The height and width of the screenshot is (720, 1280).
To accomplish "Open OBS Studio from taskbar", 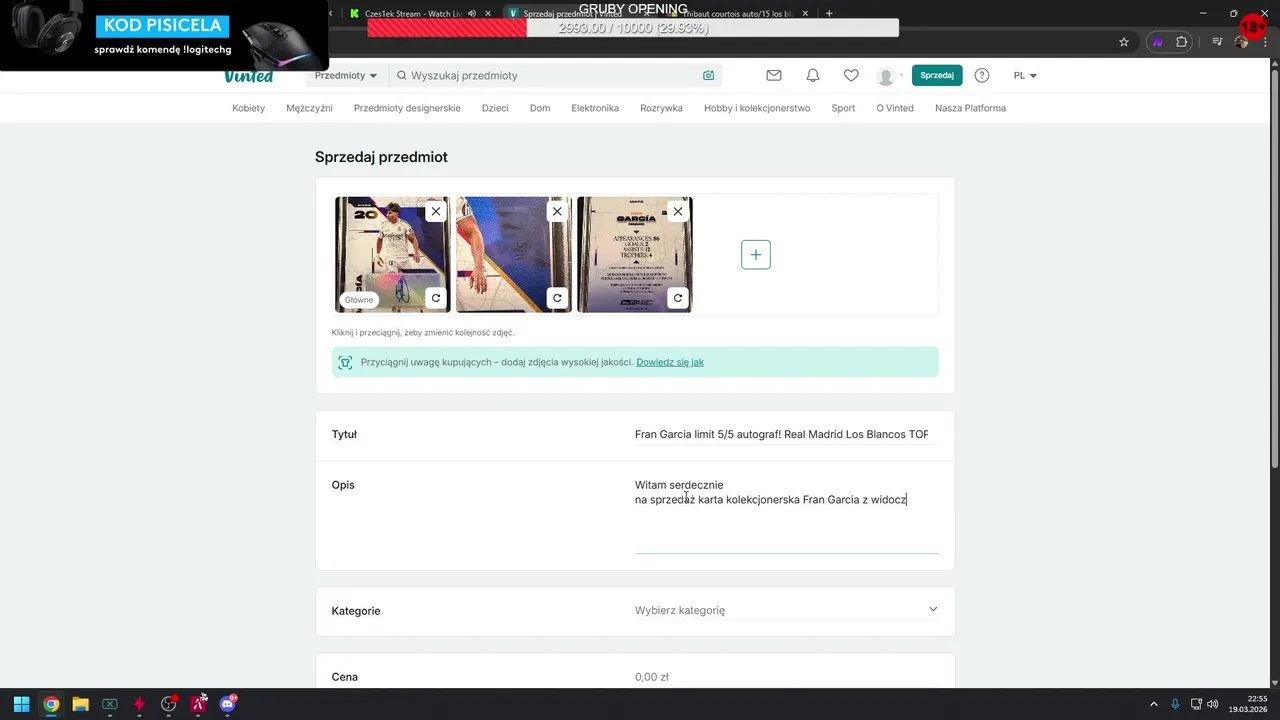I will (x=168, y=704).
